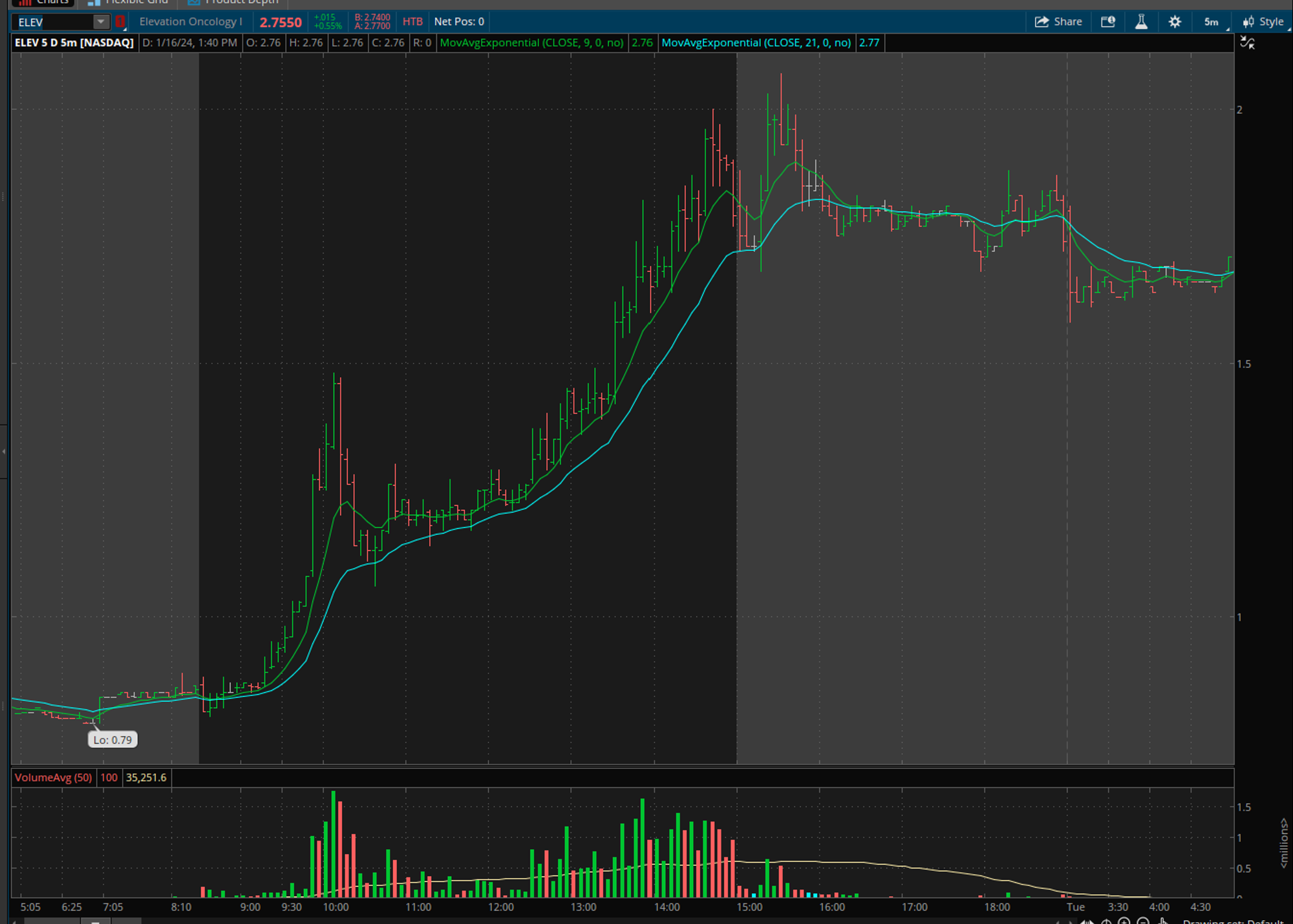This screenshot has height=924, width=1293.
Task: Click the news notification icon on the toolbar
Action: click(1107, 21)
